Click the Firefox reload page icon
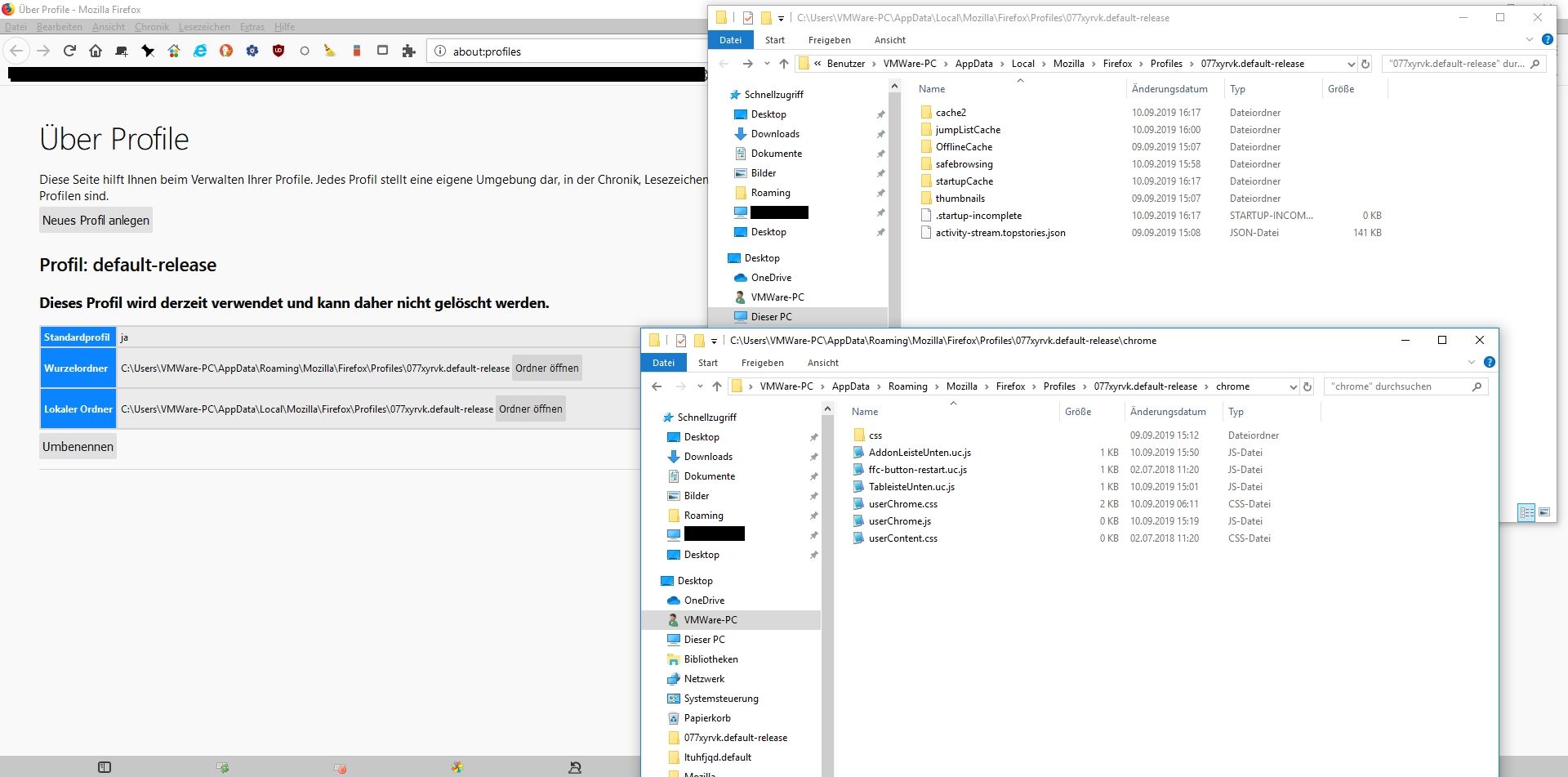The image size is (1568, 777). pyautogui.click(x=69, y=51)
